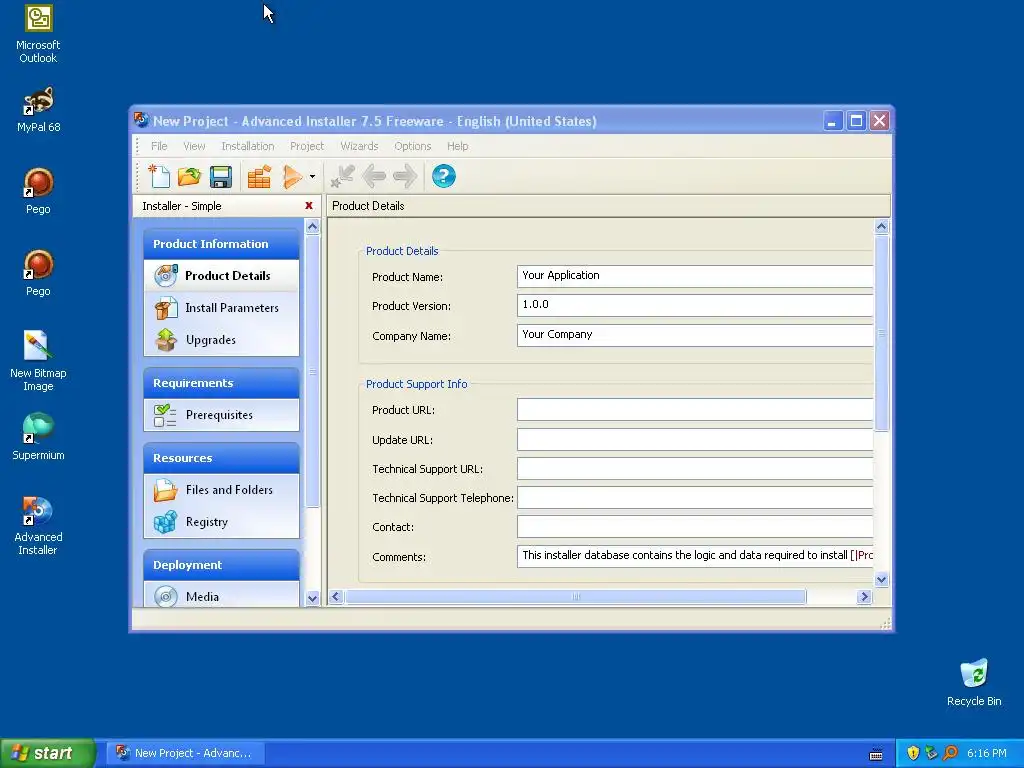Click New Project taskbar button
This screenshot has height=768, width=1024.
[186, 753]
